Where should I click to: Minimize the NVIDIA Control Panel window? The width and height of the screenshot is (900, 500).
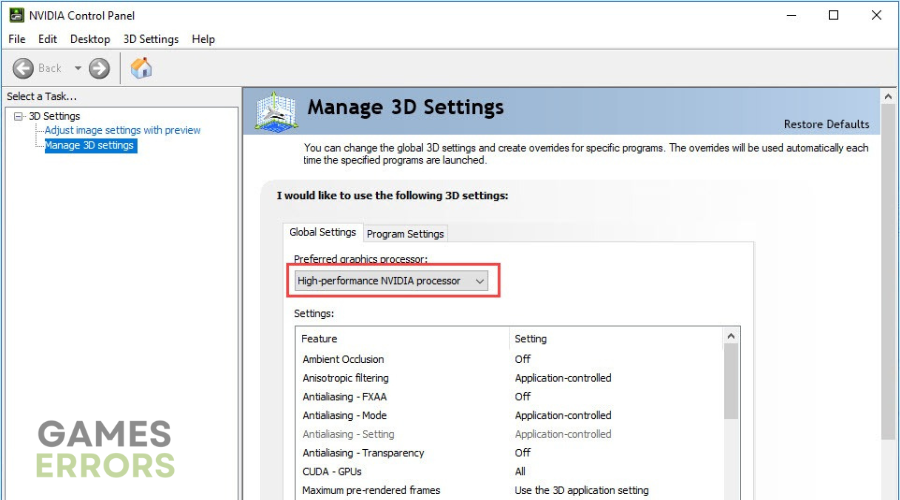(792, 15)
